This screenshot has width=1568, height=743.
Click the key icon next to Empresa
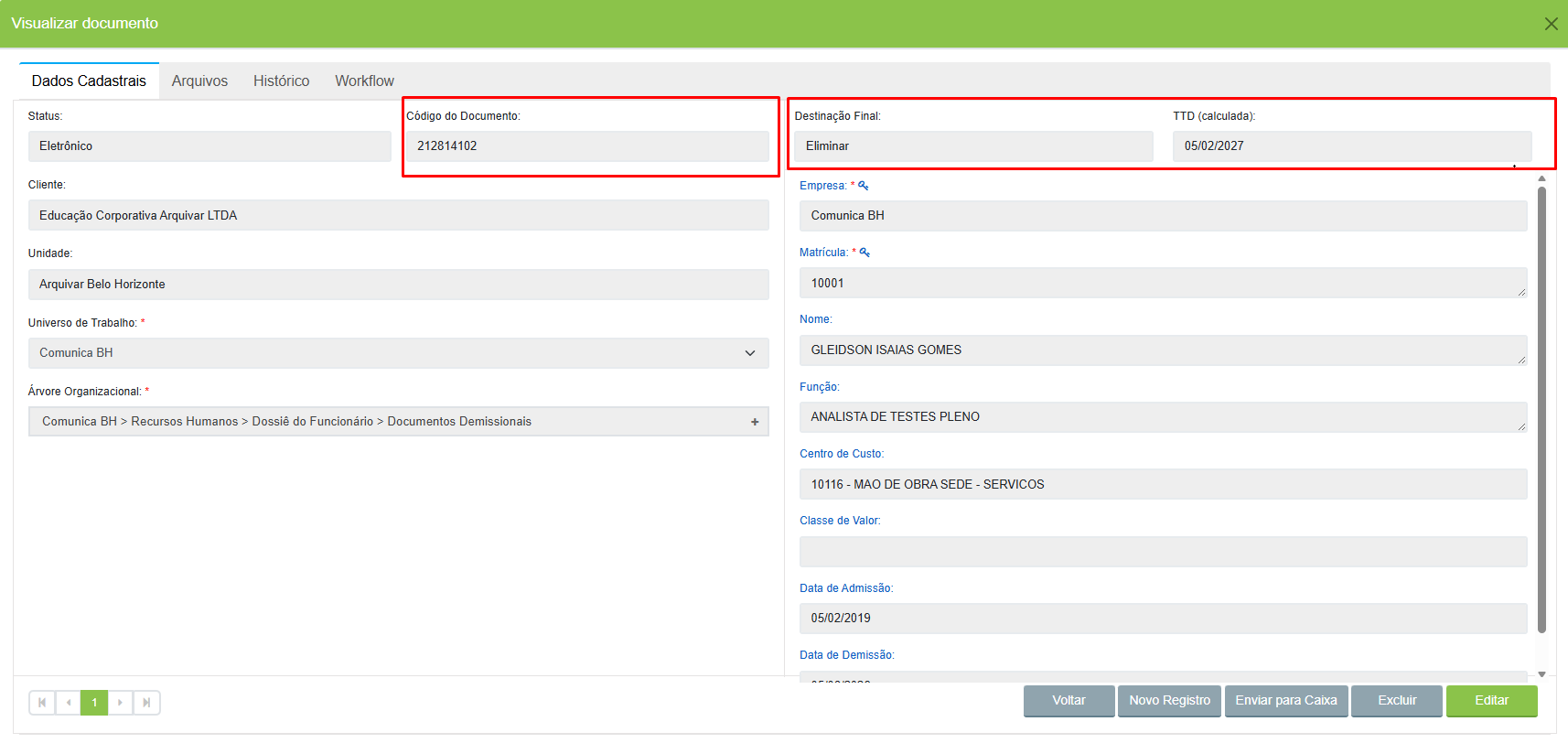(x=863, y=186)
